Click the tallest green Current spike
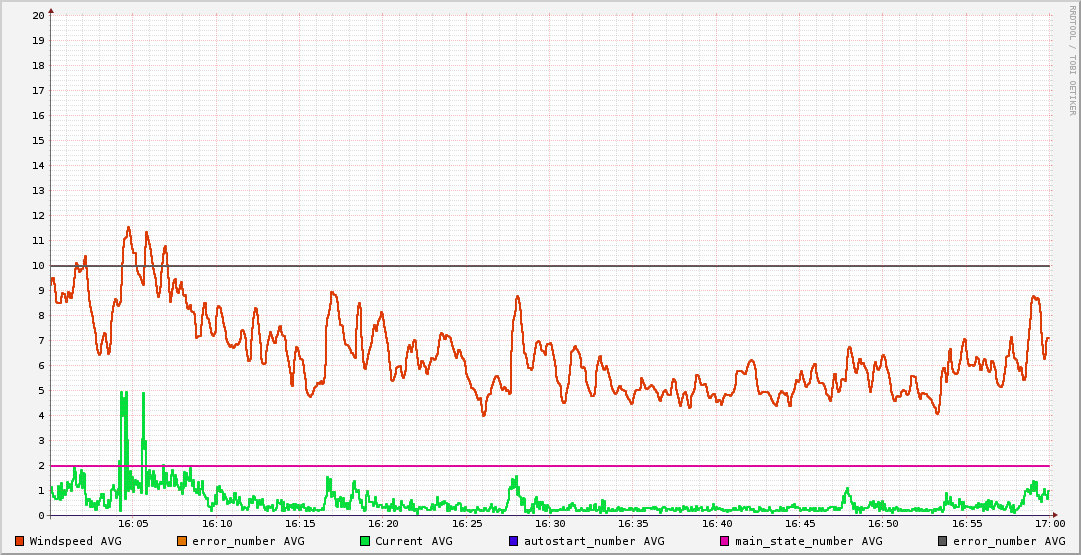The width and height of the screenshot is (1081, 555). 122,395
